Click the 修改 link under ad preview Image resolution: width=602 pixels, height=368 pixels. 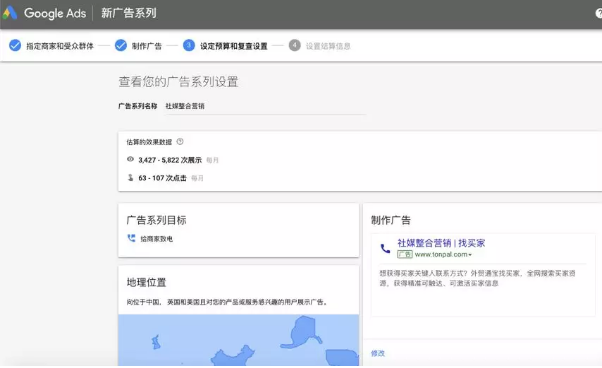[378, 353]
